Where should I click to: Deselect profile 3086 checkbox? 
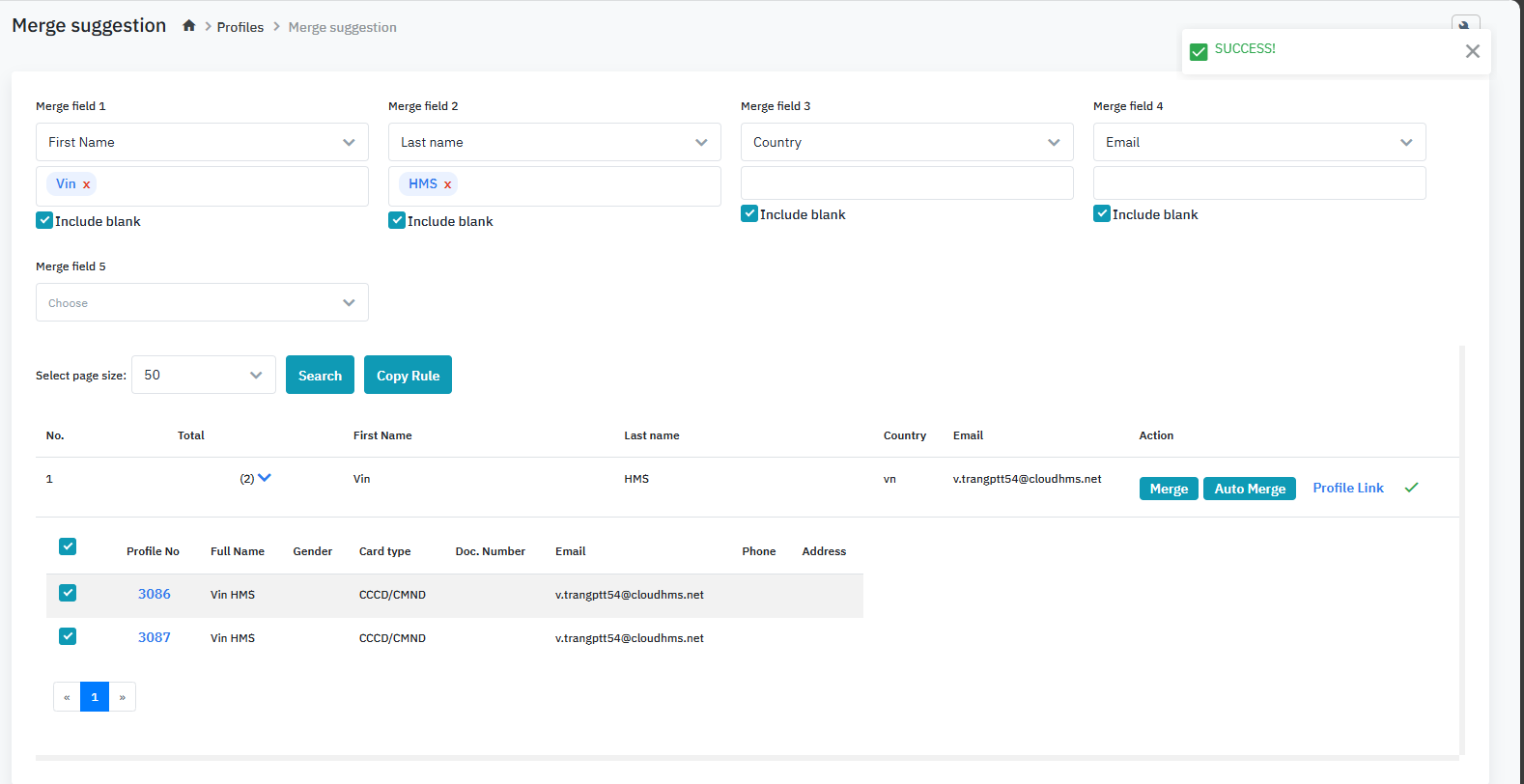pos(68,593)
